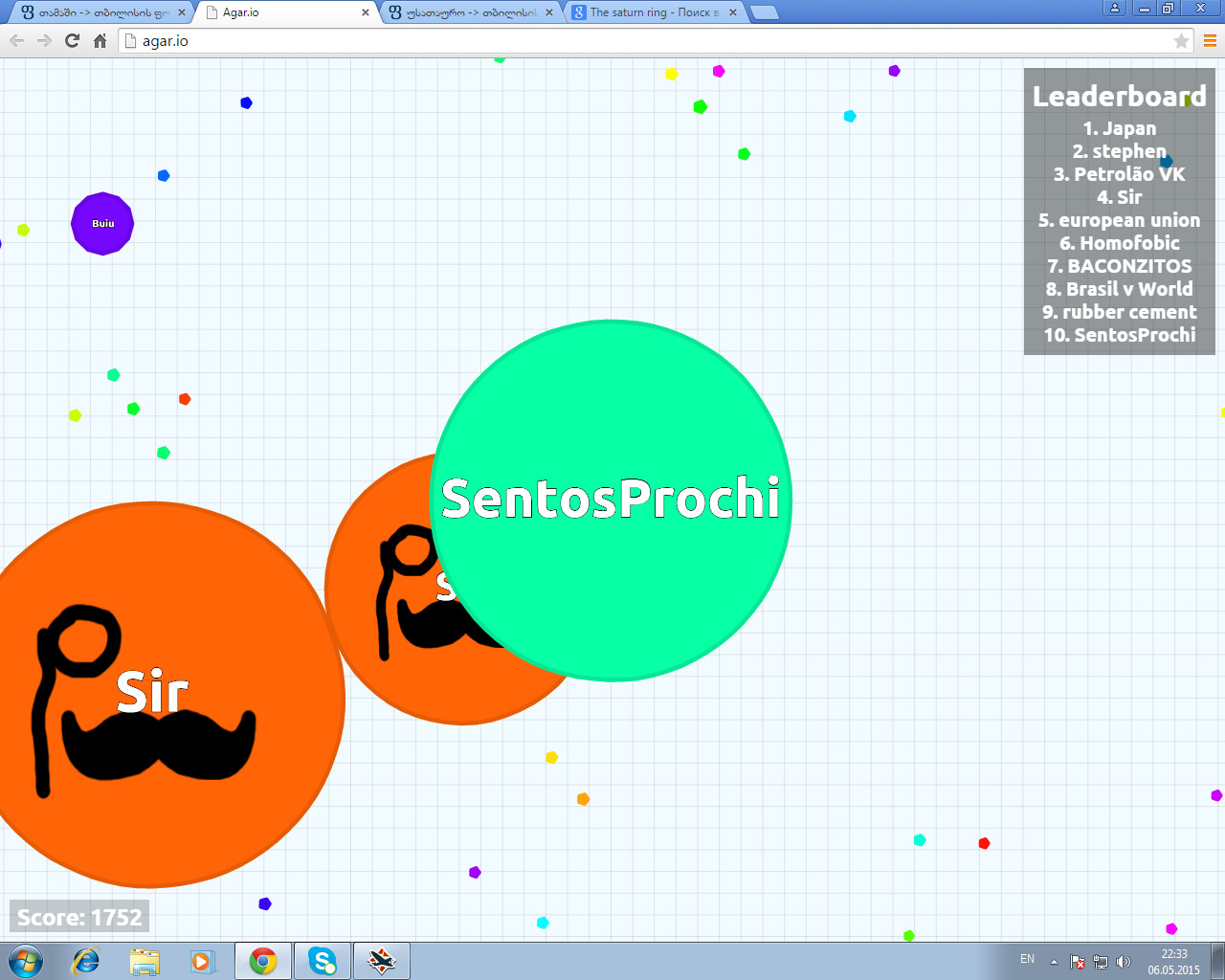Open the clock showing 22:33

click(1174, 961)
